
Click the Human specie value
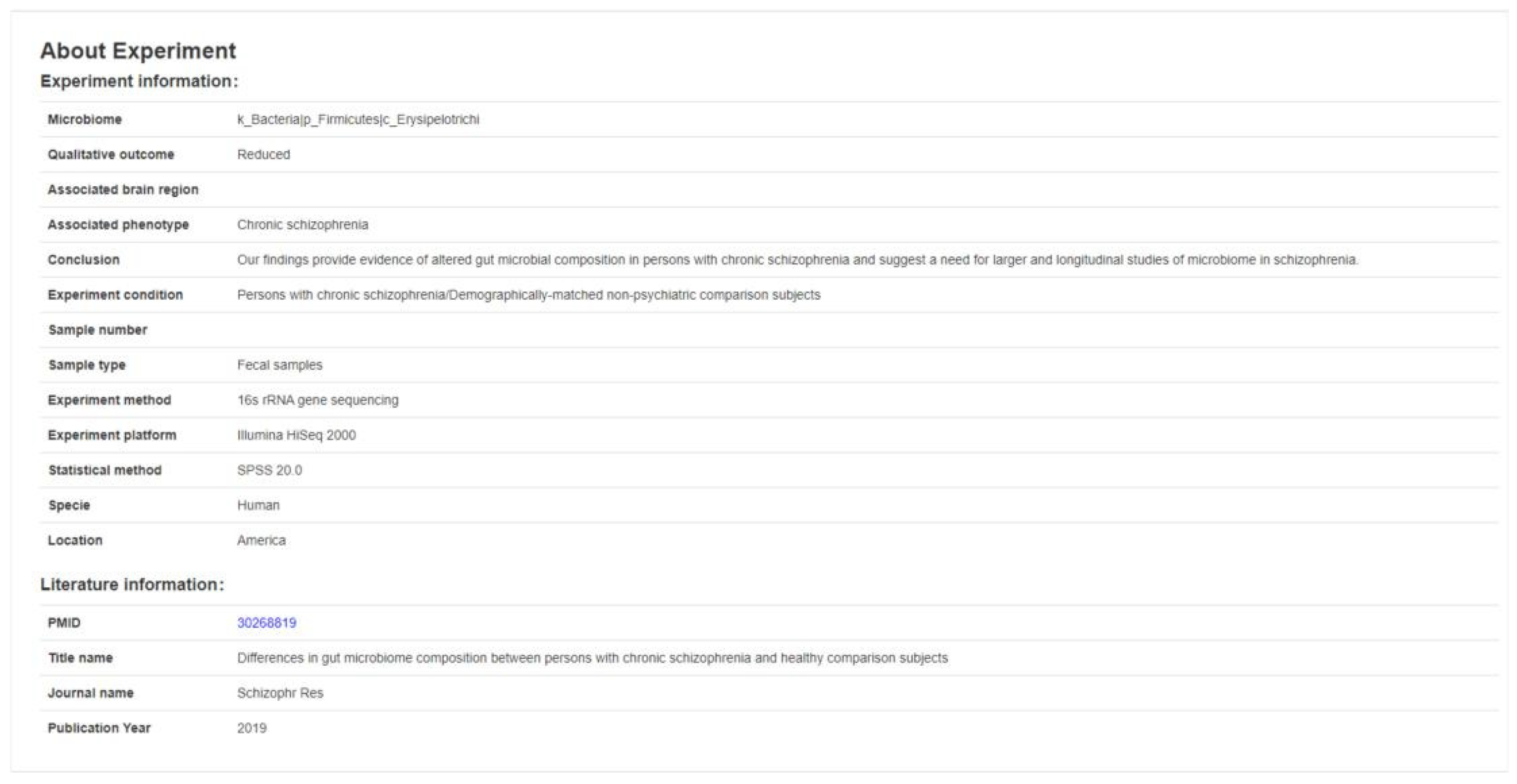[x=258, y=505]
